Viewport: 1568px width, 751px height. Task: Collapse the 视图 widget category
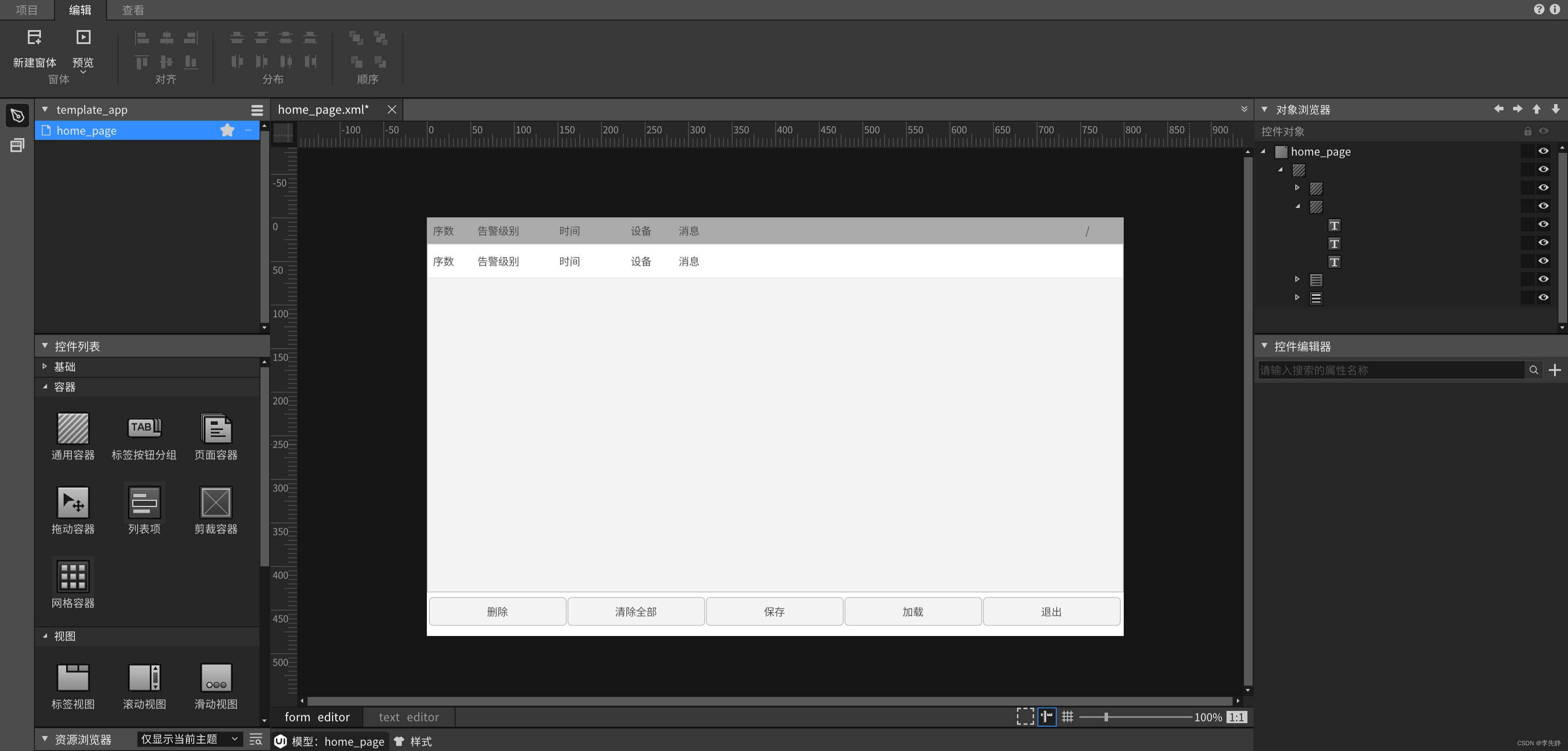tap(44, 636)
